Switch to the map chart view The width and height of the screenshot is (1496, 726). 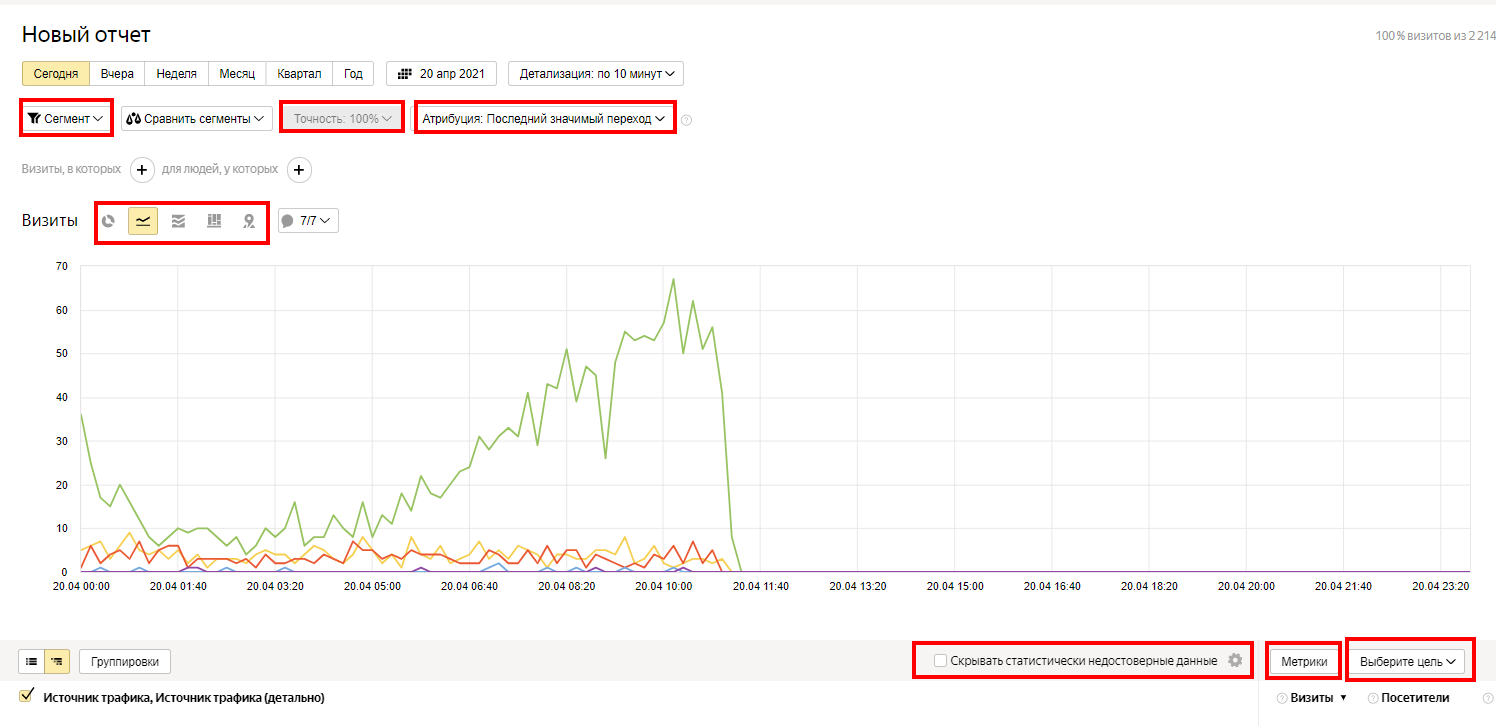(249, 221)
